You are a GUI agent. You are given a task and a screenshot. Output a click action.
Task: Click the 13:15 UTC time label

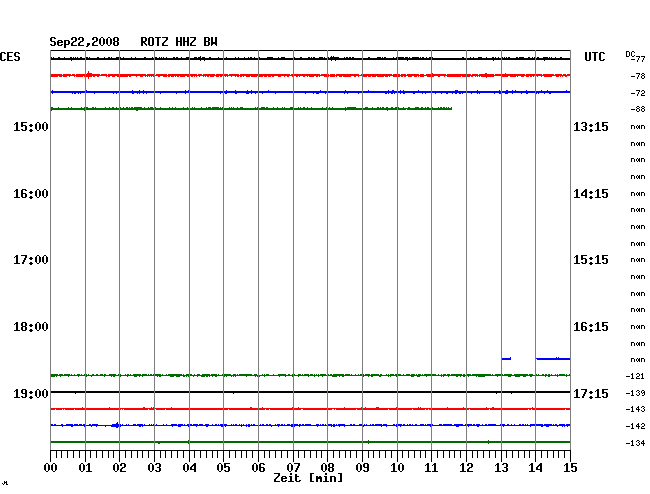click(x=591, y=127)
